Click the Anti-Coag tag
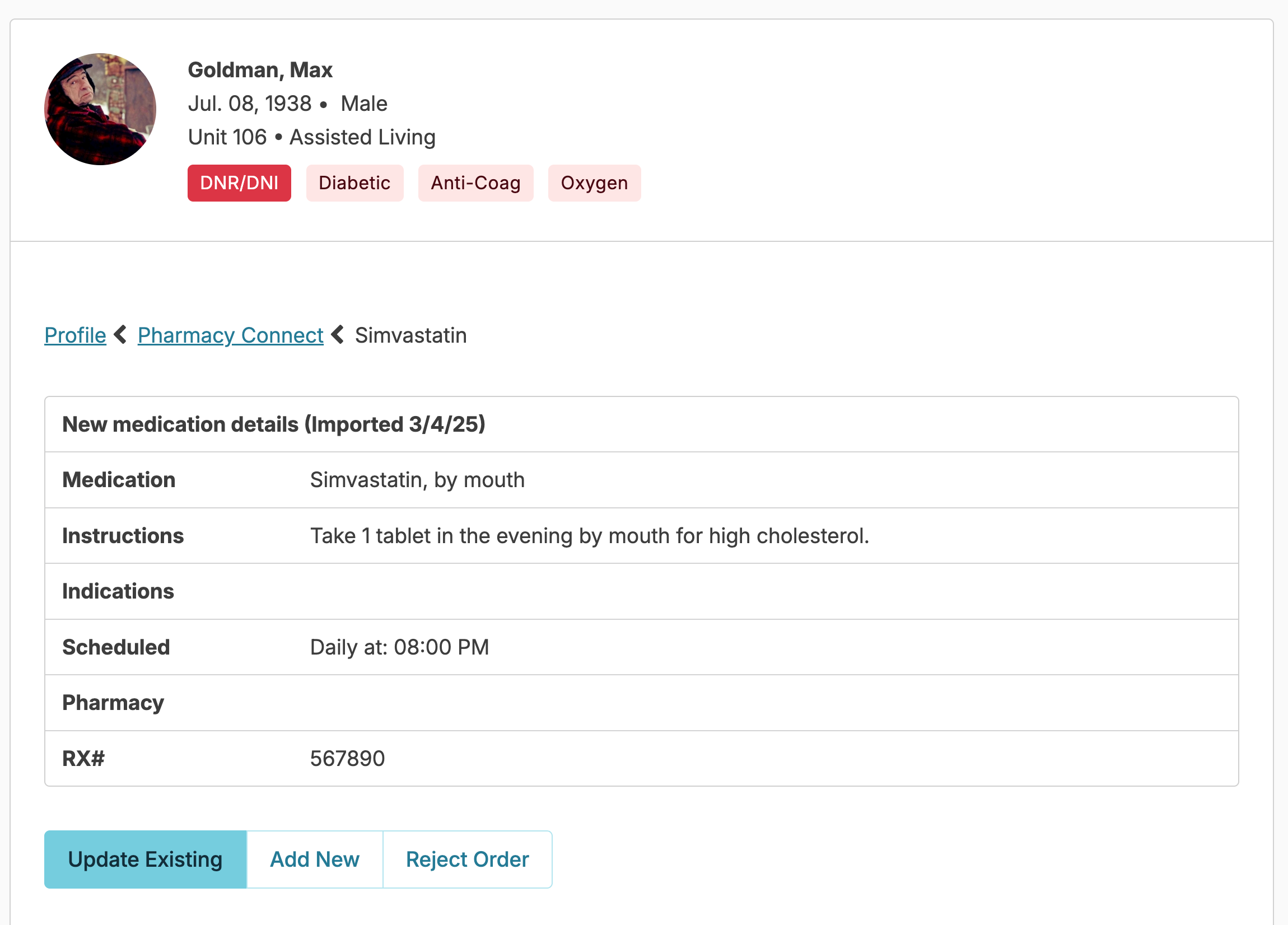Screen dimensions: 1288x925 tap(475, 183)
